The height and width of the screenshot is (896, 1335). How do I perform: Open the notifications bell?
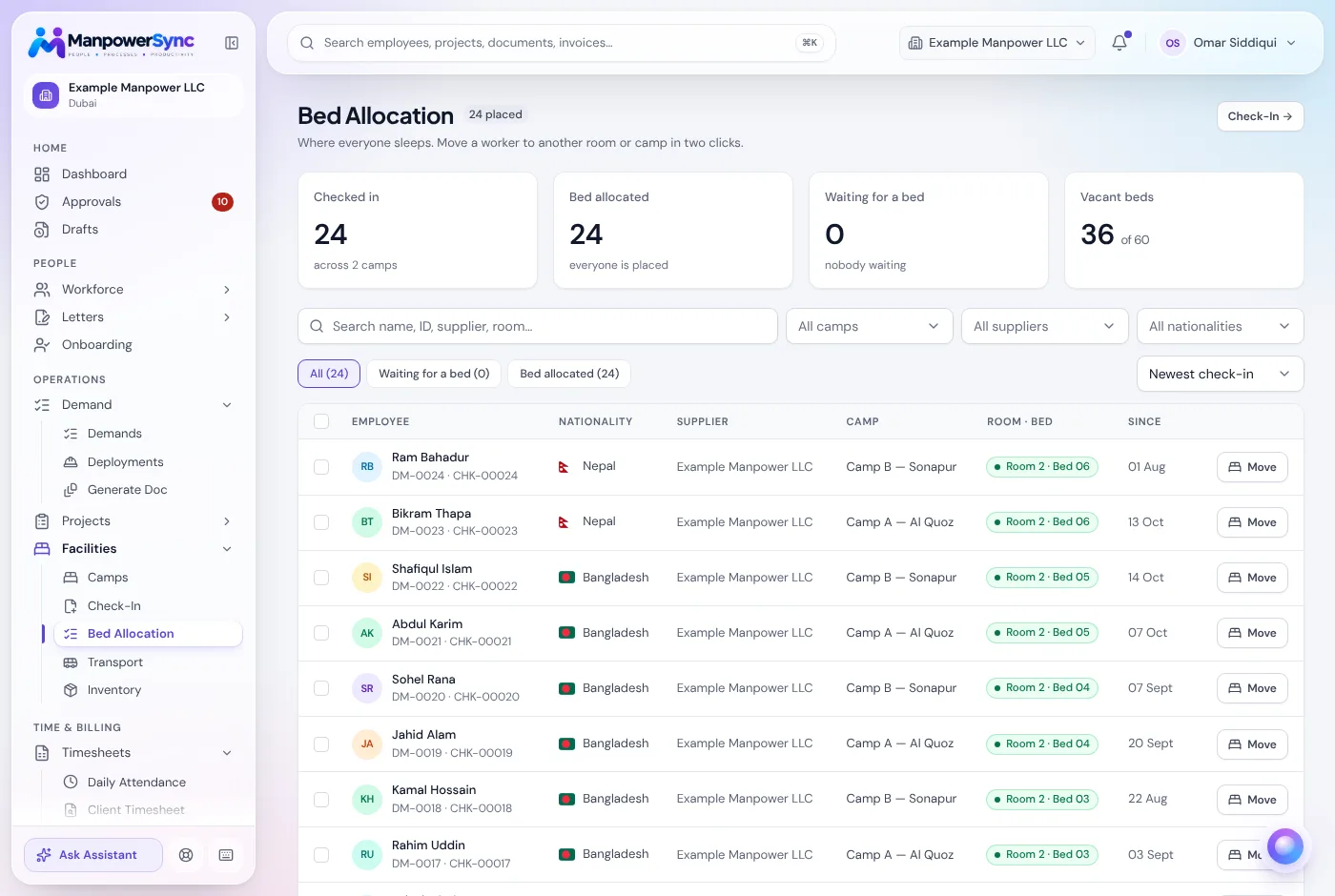pyautogui.click(x=1119, y=43)
